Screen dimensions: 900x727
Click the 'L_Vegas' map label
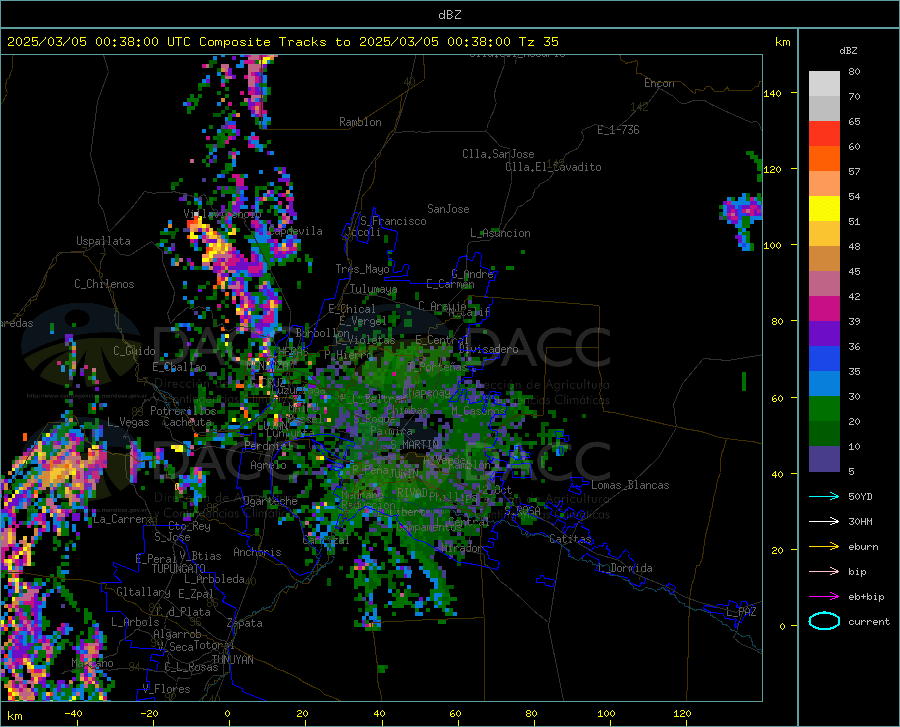pyautogui.click(x=128, y=422)
